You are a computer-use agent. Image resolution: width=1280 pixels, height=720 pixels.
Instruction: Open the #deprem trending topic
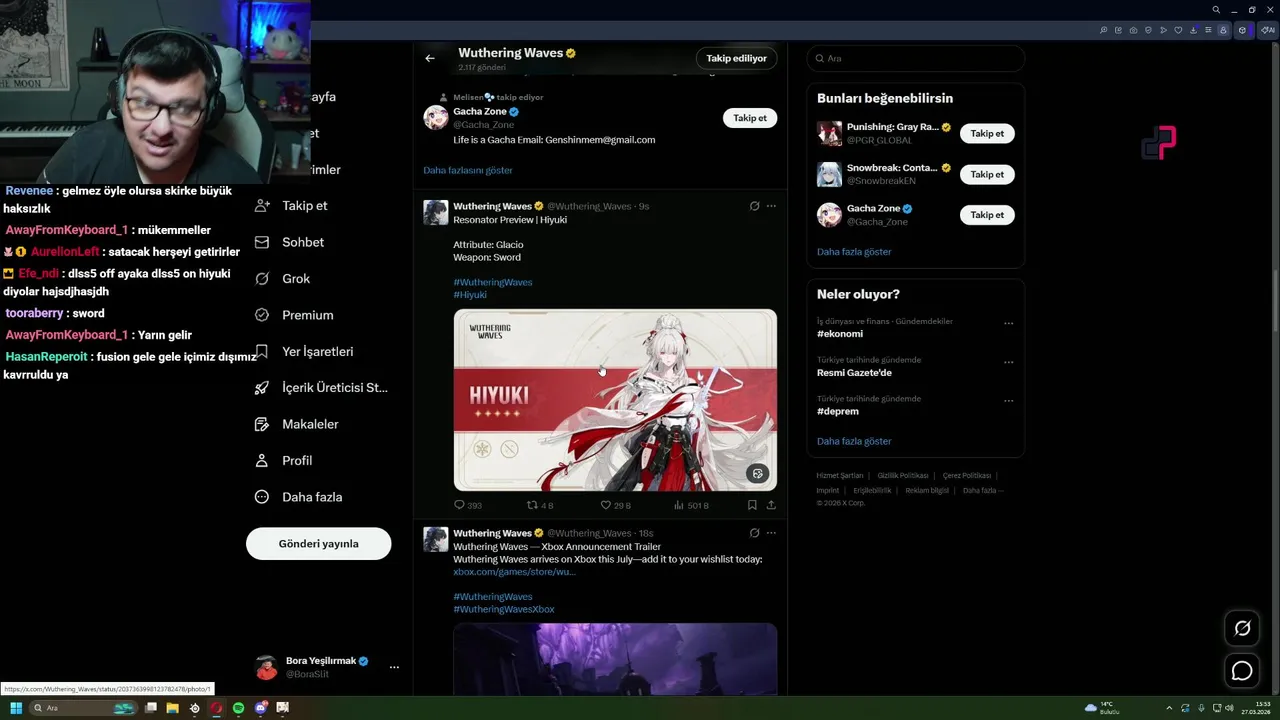click(x=838, y=411)
